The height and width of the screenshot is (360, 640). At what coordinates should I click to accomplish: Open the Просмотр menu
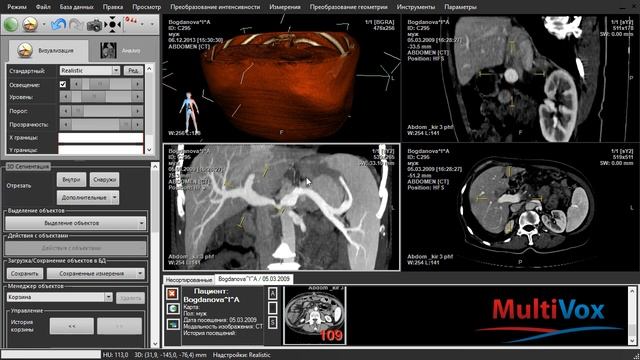click(147, 7)
